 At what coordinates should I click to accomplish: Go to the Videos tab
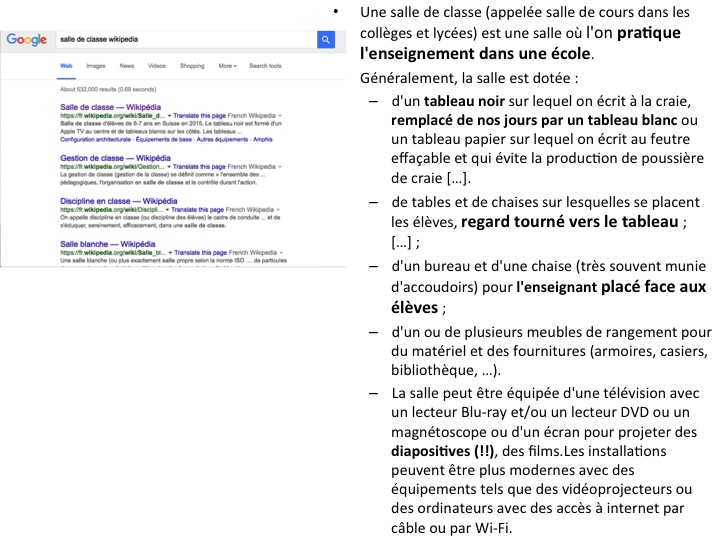click(x=157, y=66)
